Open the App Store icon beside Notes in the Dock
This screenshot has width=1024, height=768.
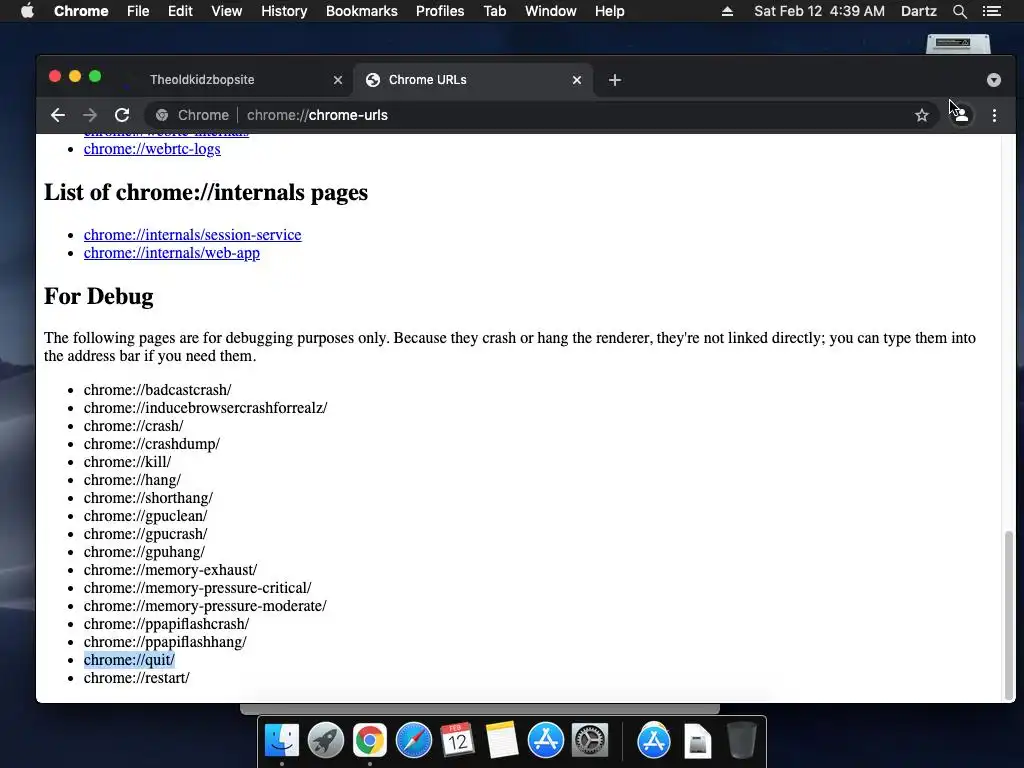tap(545, 740)
